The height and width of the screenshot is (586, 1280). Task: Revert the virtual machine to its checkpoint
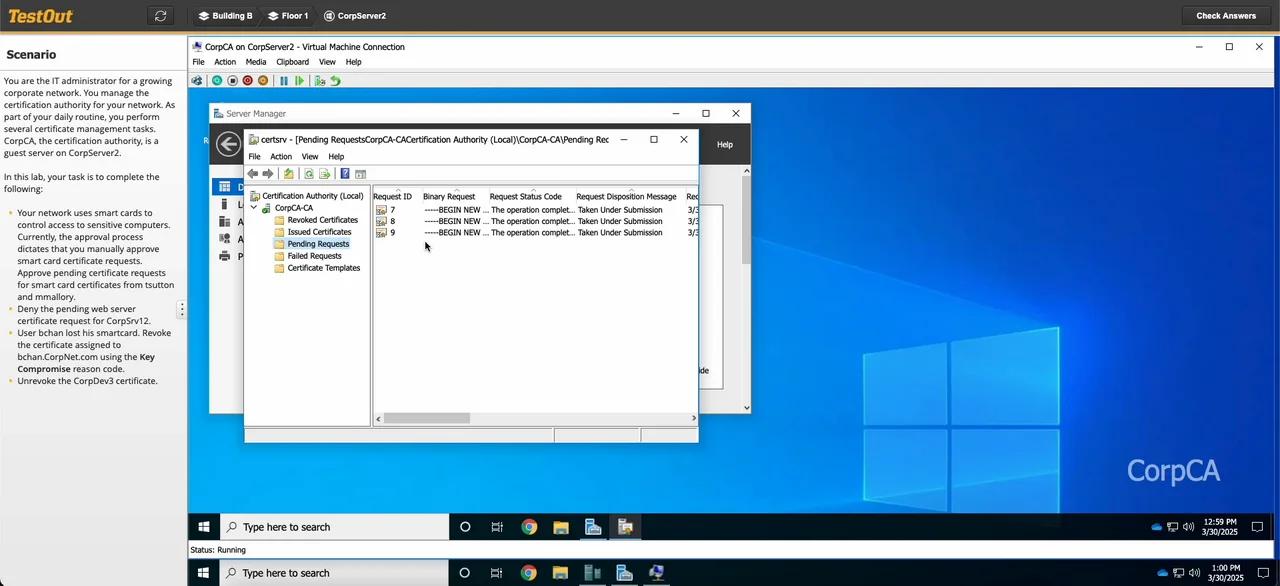[336, 80]
